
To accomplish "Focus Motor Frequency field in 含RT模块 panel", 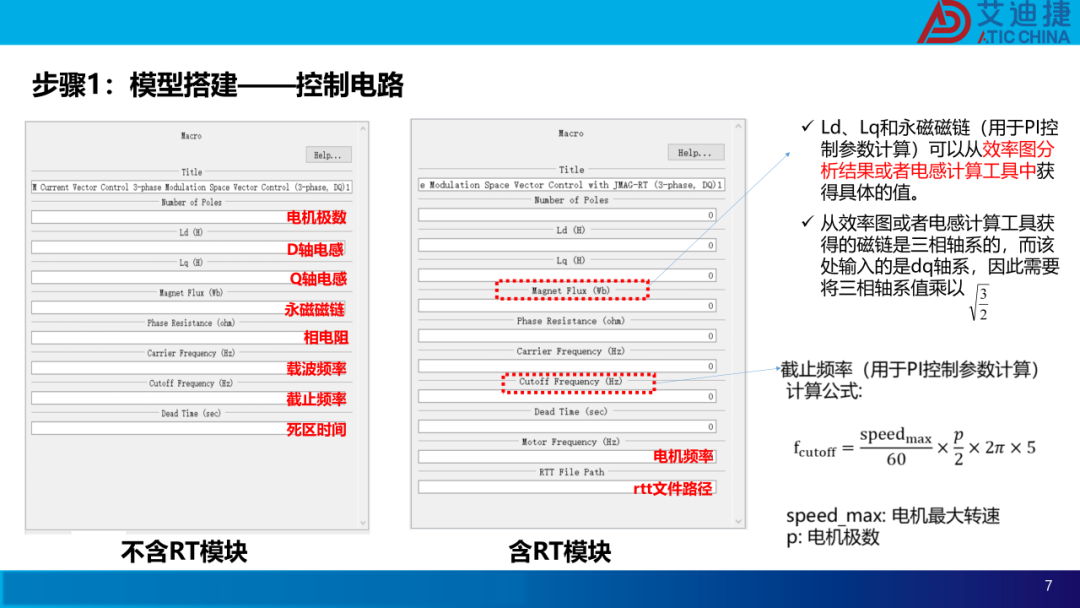I will click(567, 457).
